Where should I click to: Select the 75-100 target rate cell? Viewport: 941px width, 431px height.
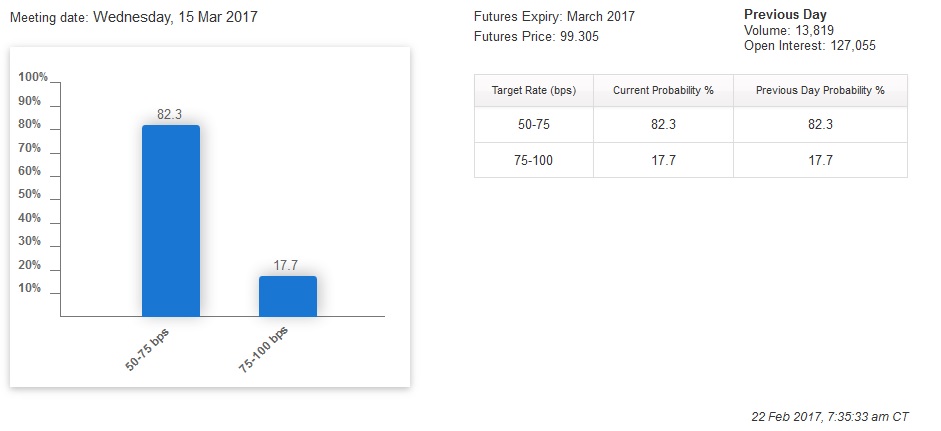coord(534,160)
